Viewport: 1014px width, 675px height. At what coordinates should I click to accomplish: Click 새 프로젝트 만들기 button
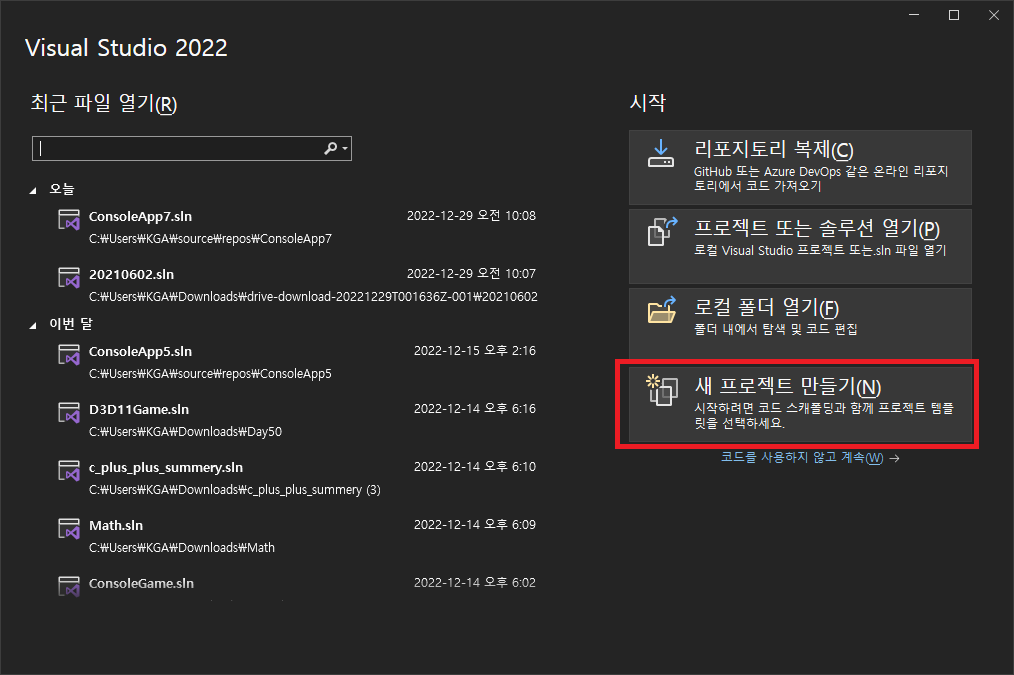click(x=800, y=405)
